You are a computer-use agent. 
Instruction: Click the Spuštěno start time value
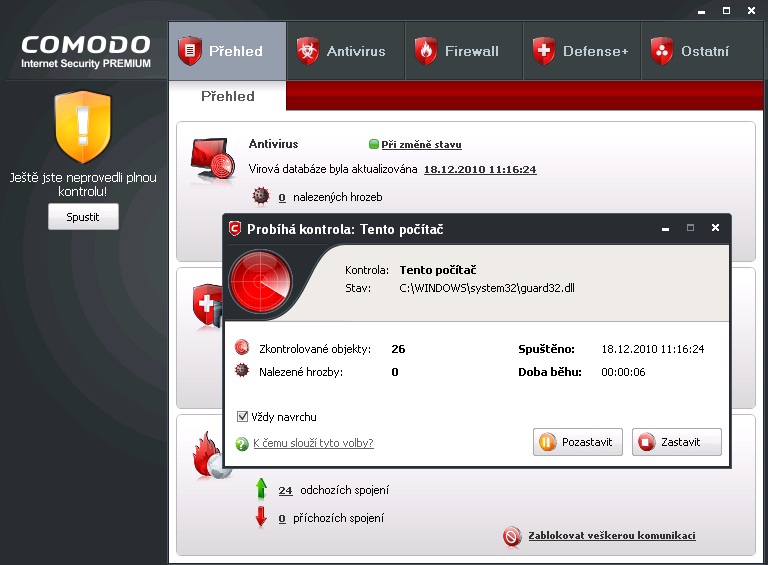coord(652,349)
